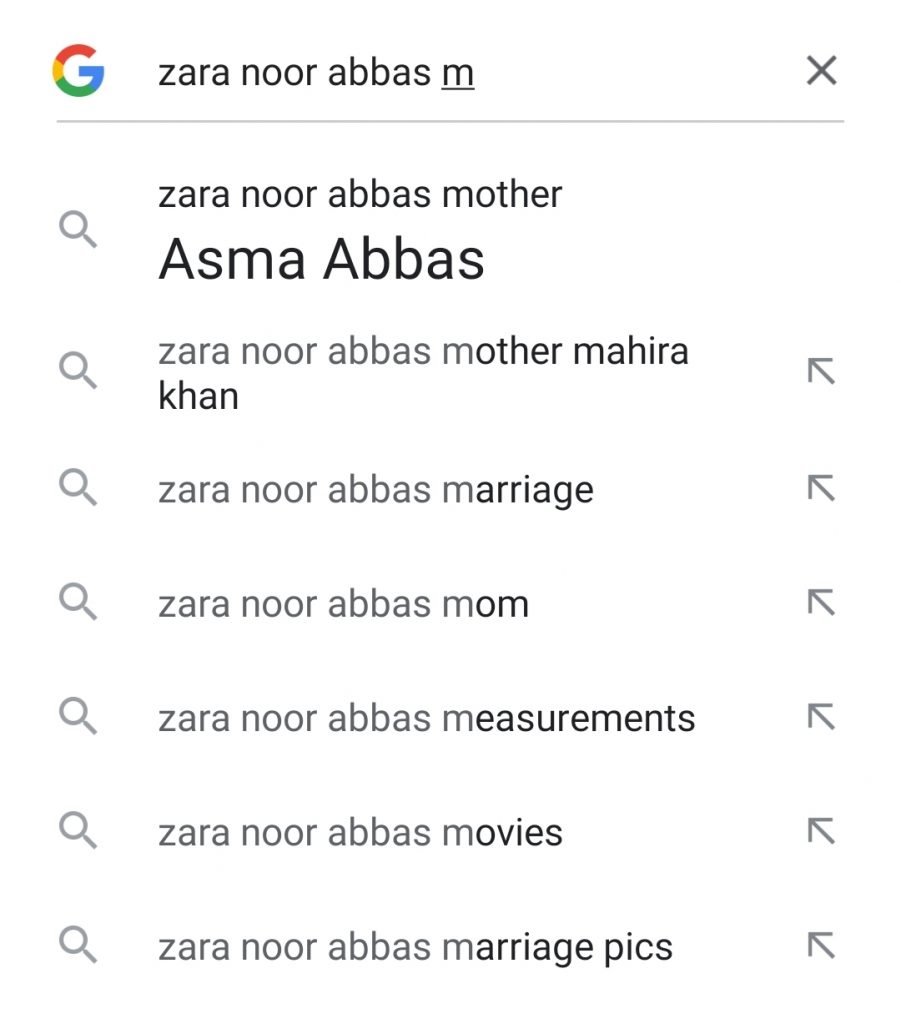Click magnifier icon beside 'zara noor abbas mother'

click(x=77, y=230)
